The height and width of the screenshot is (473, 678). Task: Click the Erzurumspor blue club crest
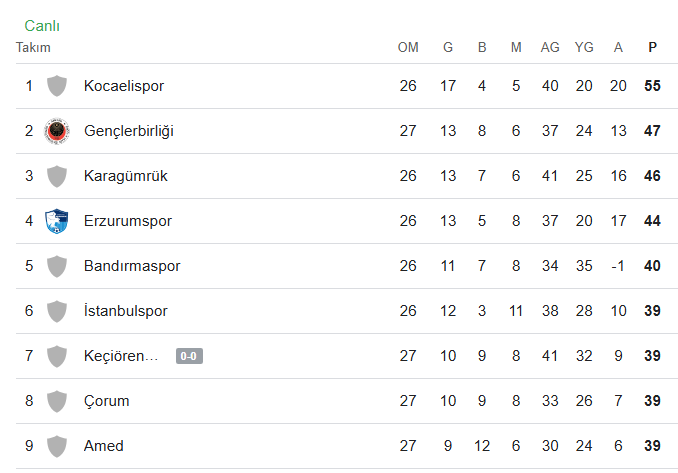[x=57, y=221]
